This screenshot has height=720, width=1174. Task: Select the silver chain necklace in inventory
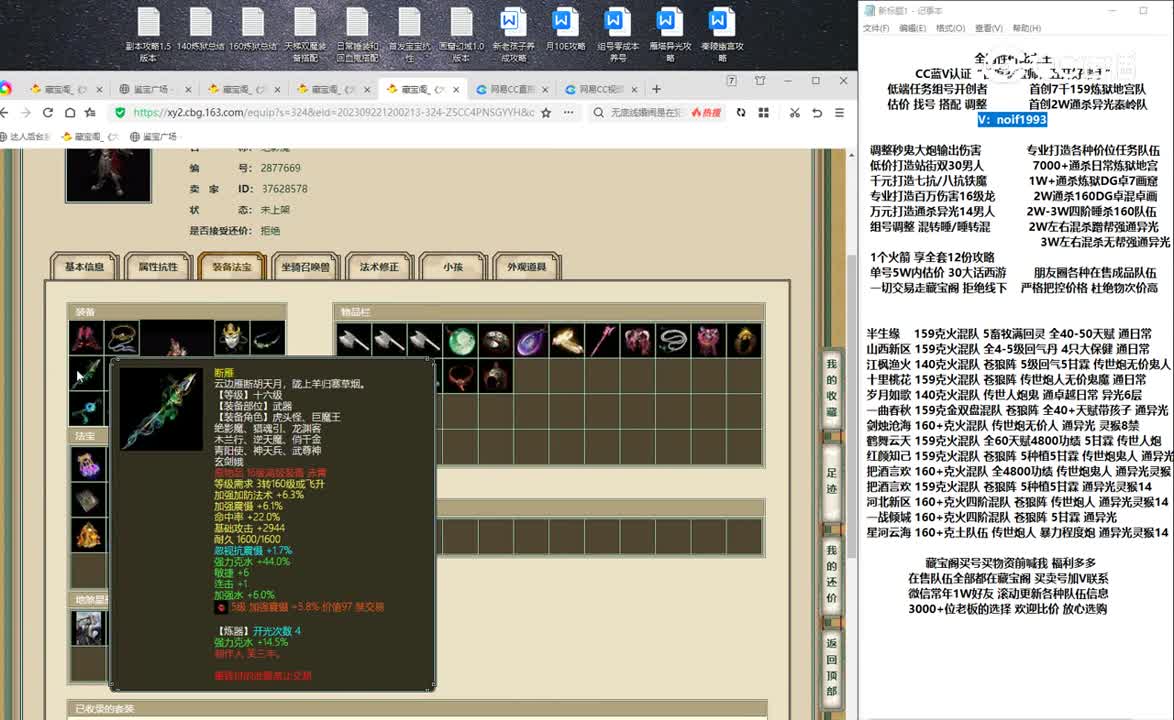pos(673,341)
